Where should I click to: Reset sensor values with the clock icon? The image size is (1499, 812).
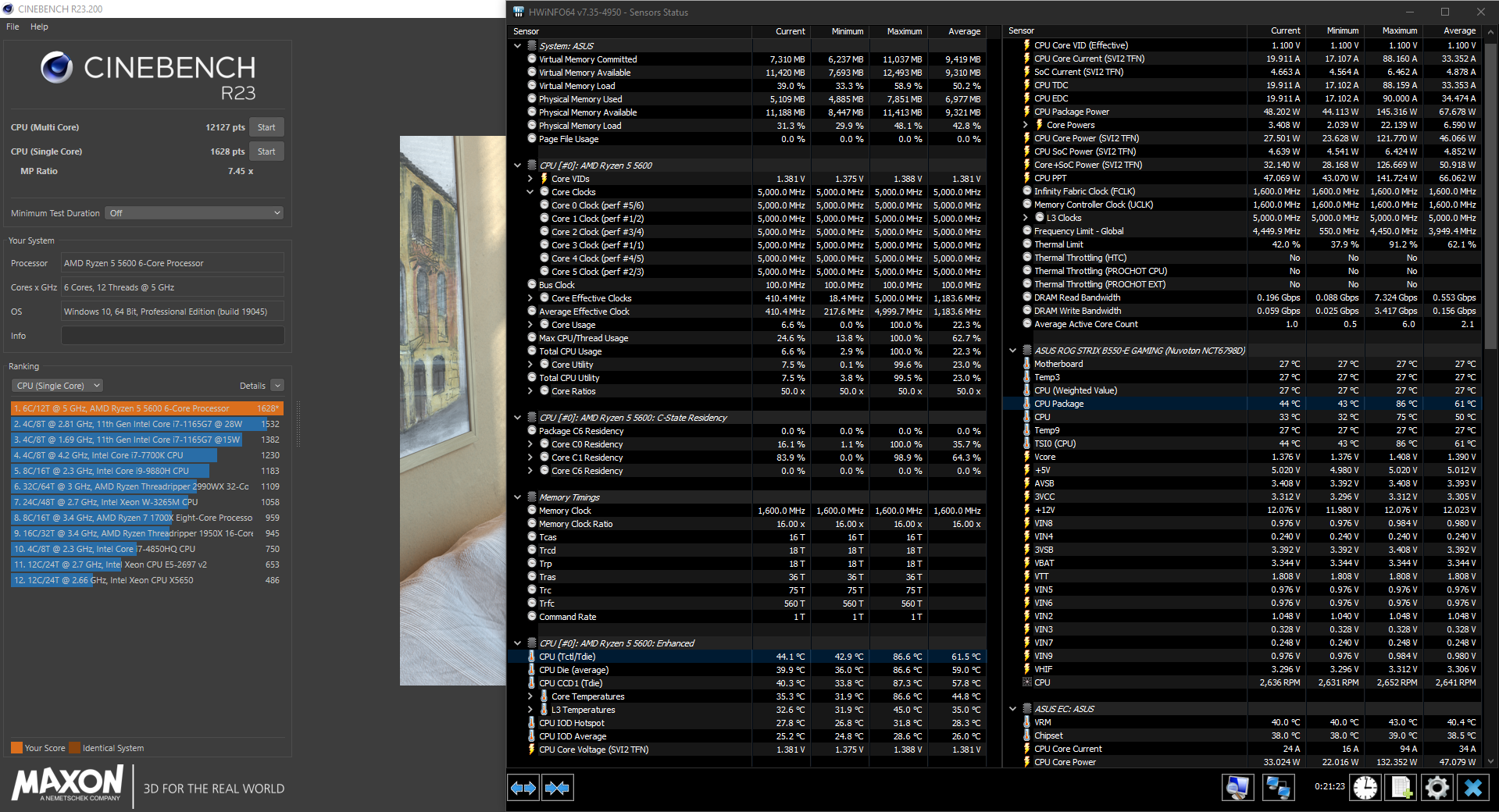pyautogui.click(x=1365, y=787)
